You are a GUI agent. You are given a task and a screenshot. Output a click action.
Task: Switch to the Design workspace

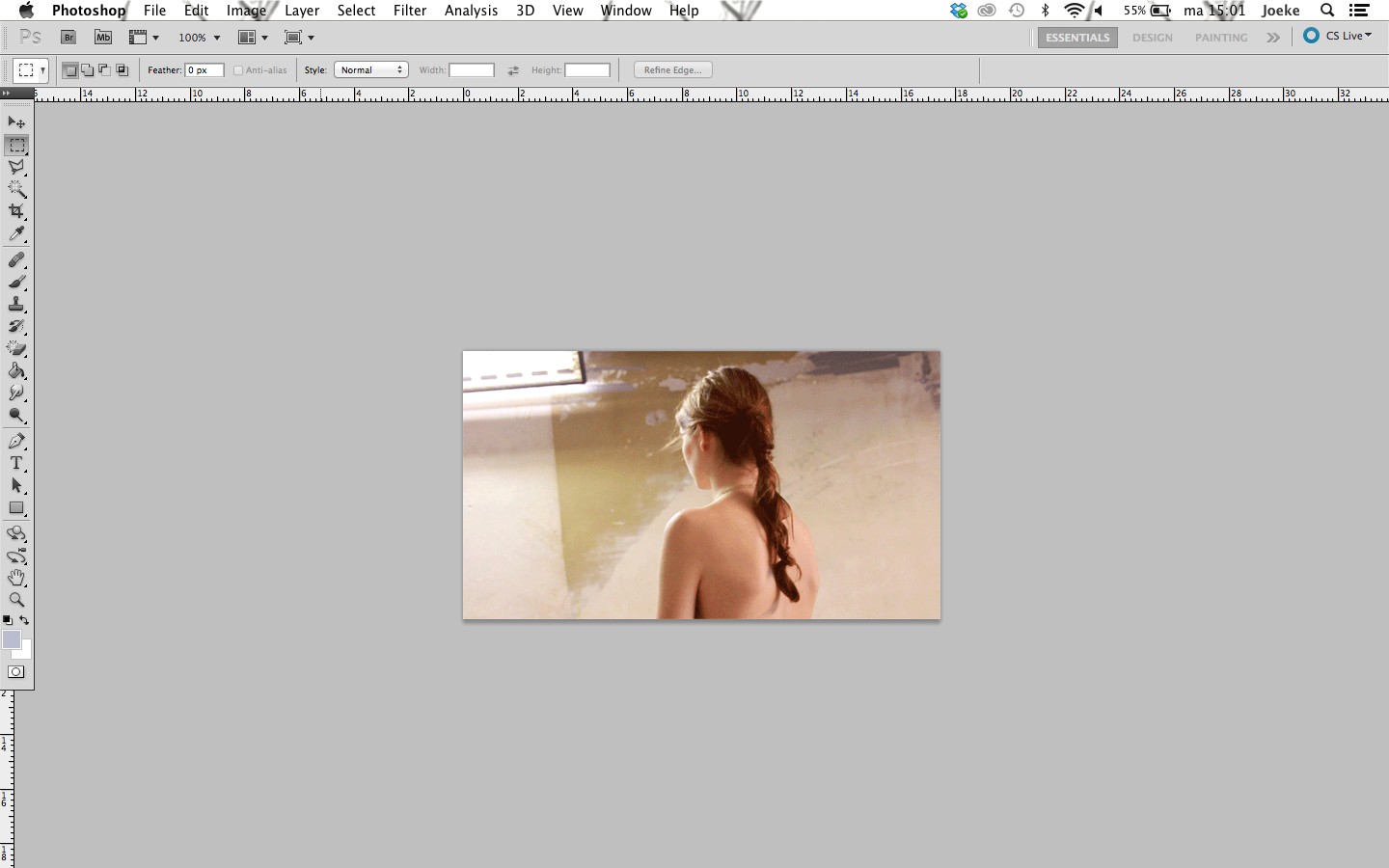(1153, 38)
